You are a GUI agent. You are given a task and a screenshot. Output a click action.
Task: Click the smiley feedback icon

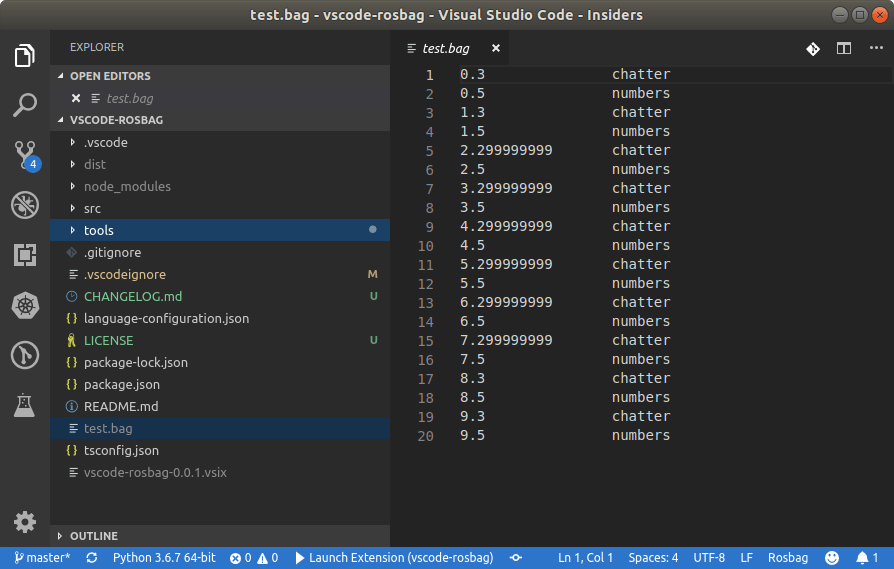(832, 558)
